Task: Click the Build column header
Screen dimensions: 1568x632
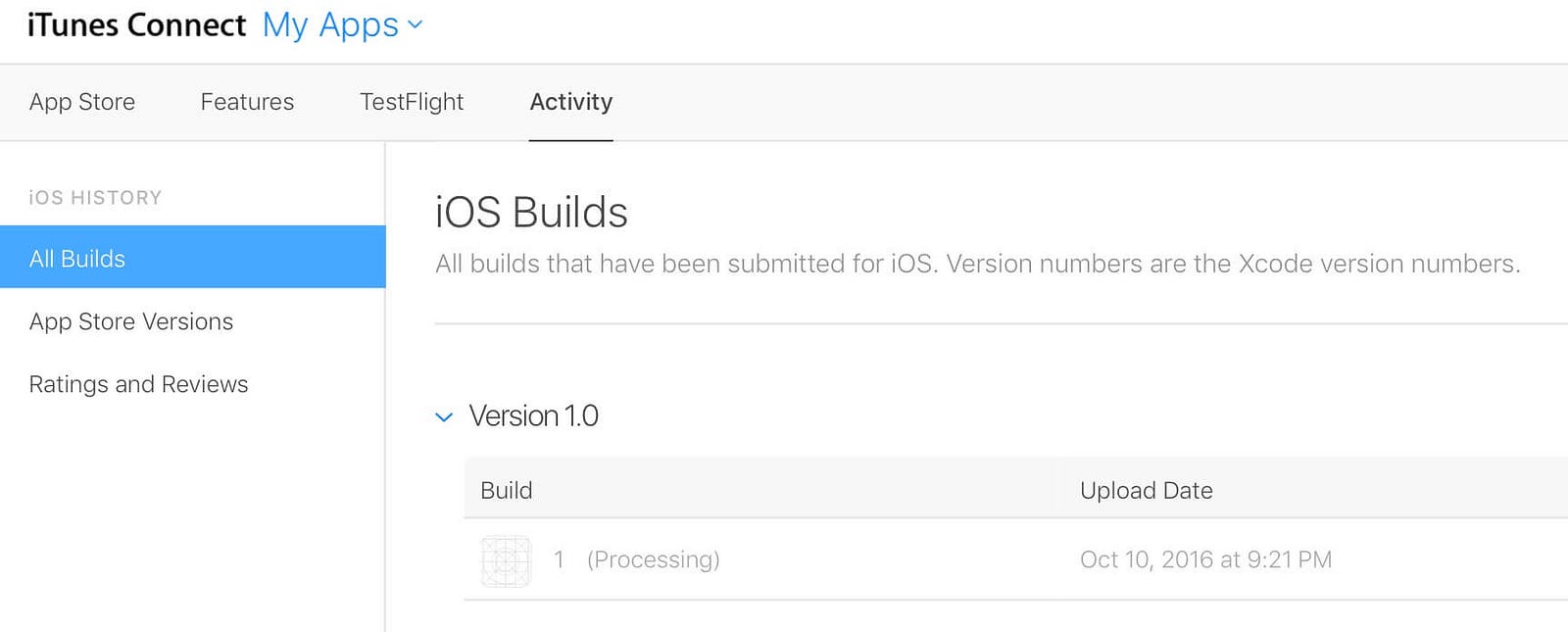Action: pos(506,490)
